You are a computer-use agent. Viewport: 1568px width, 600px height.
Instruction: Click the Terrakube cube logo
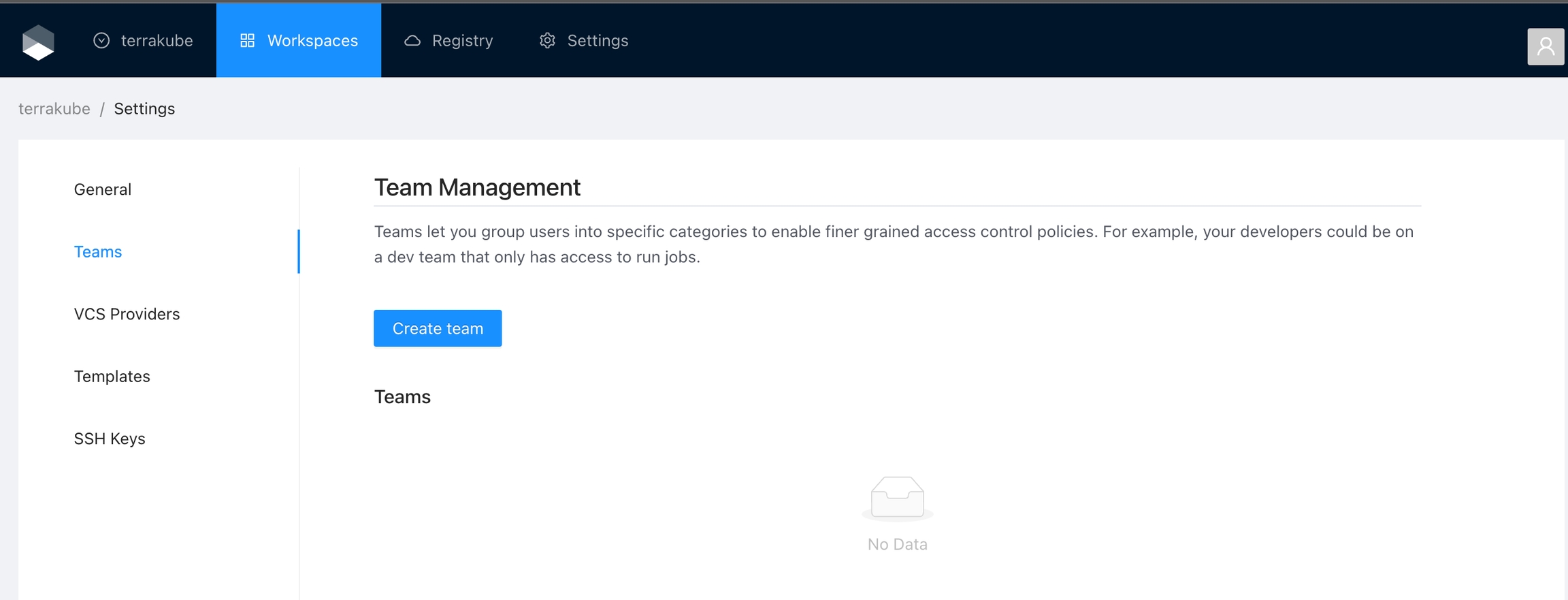38,42
